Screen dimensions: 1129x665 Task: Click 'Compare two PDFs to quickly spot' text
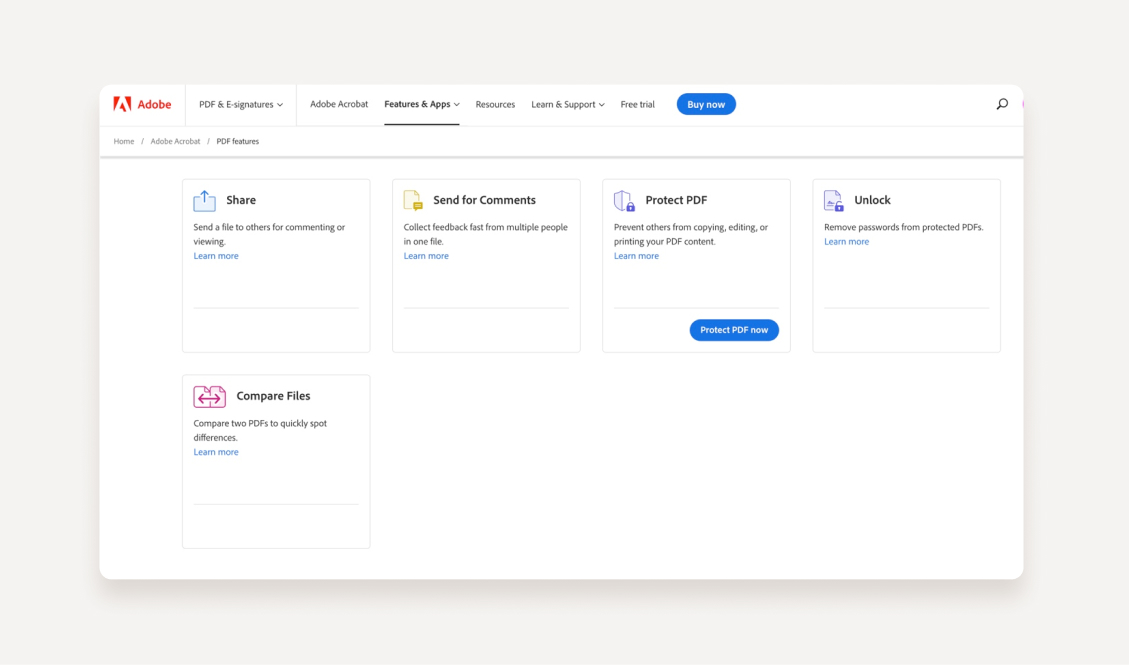(x=260, y=423)
